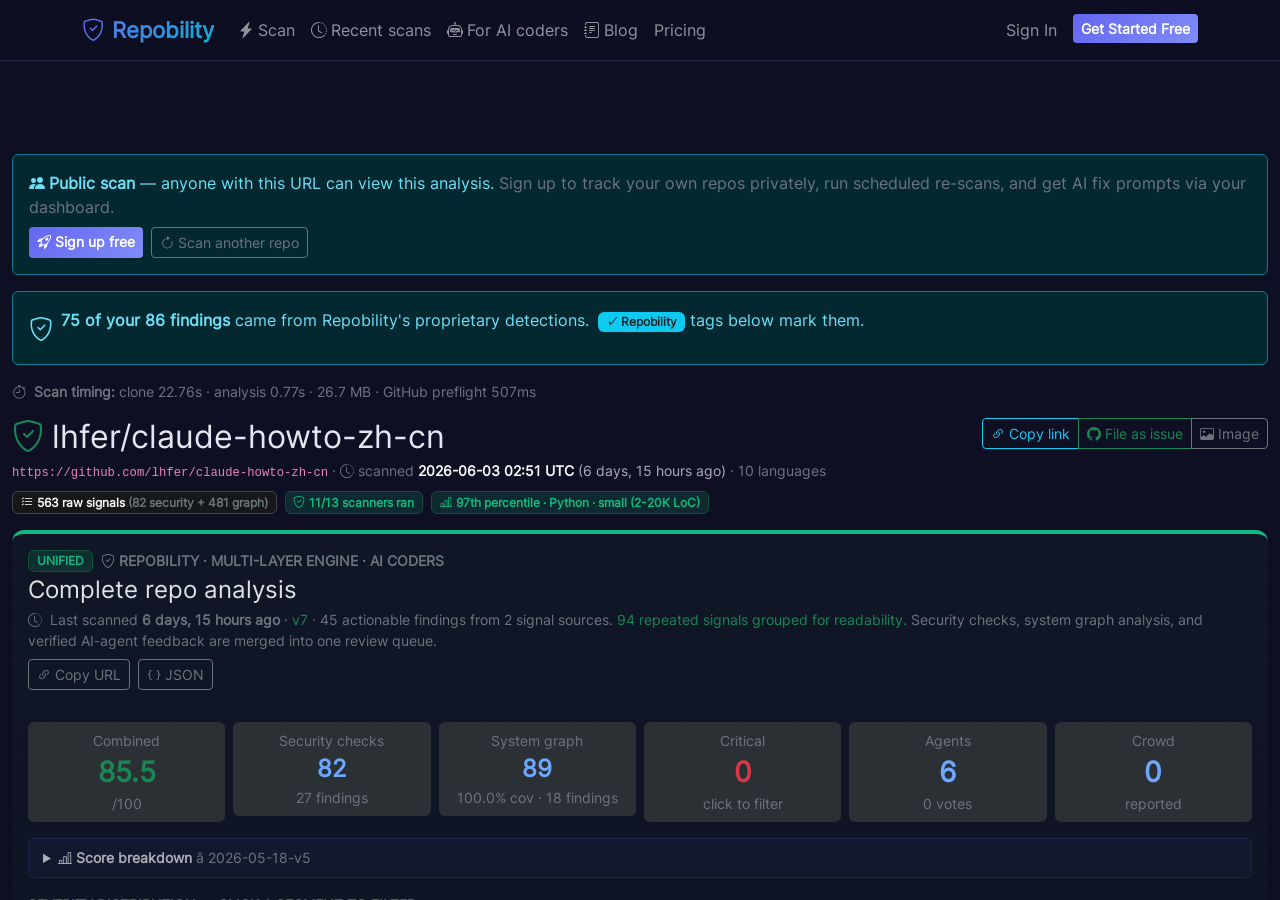The width and height of the screenshot is (1280, 900).
Task: Click the Sign In link
Action: [1031, 30]
